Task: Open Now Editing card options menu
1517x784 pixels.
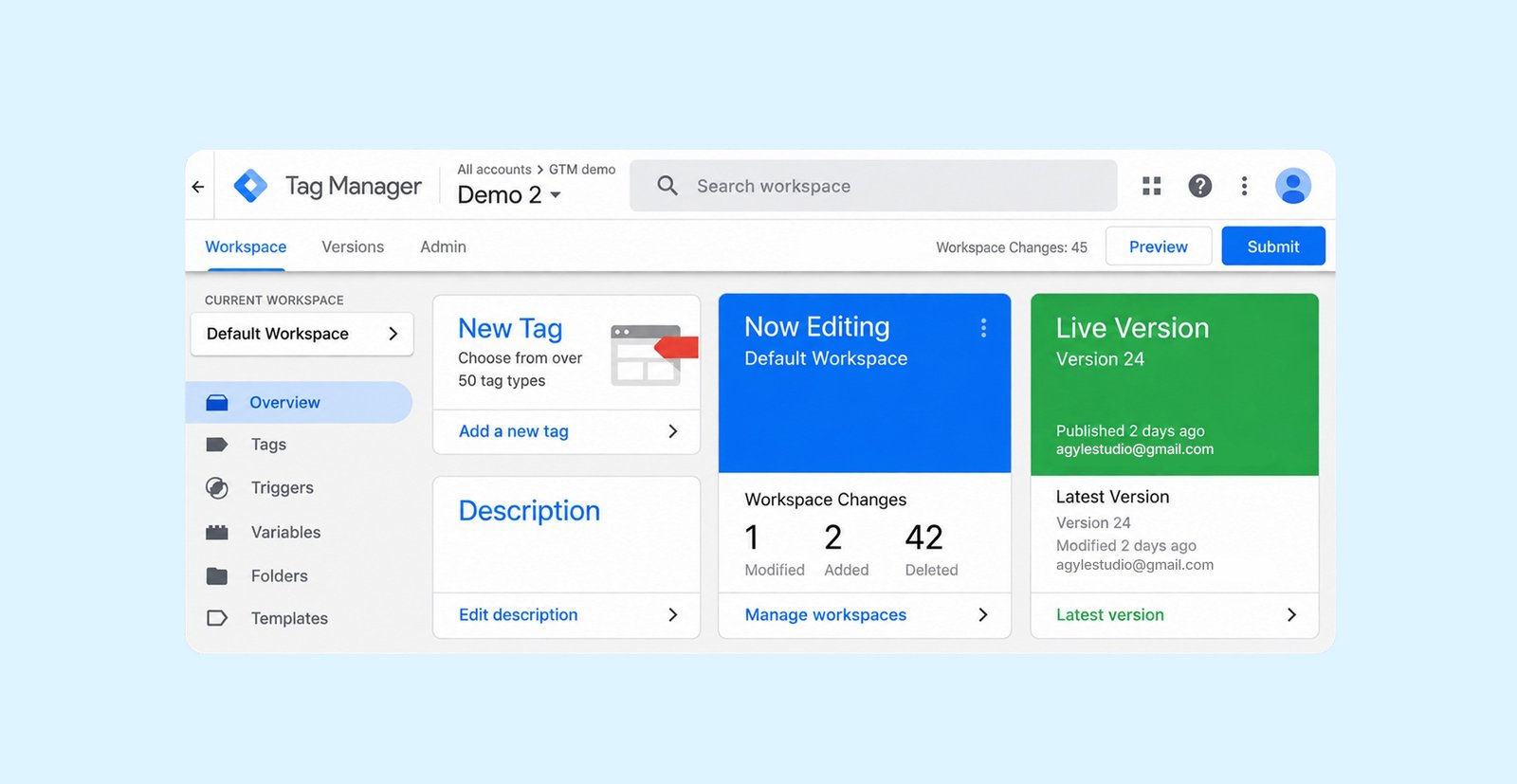Action: pyautogui.click(x=983, y=328)
